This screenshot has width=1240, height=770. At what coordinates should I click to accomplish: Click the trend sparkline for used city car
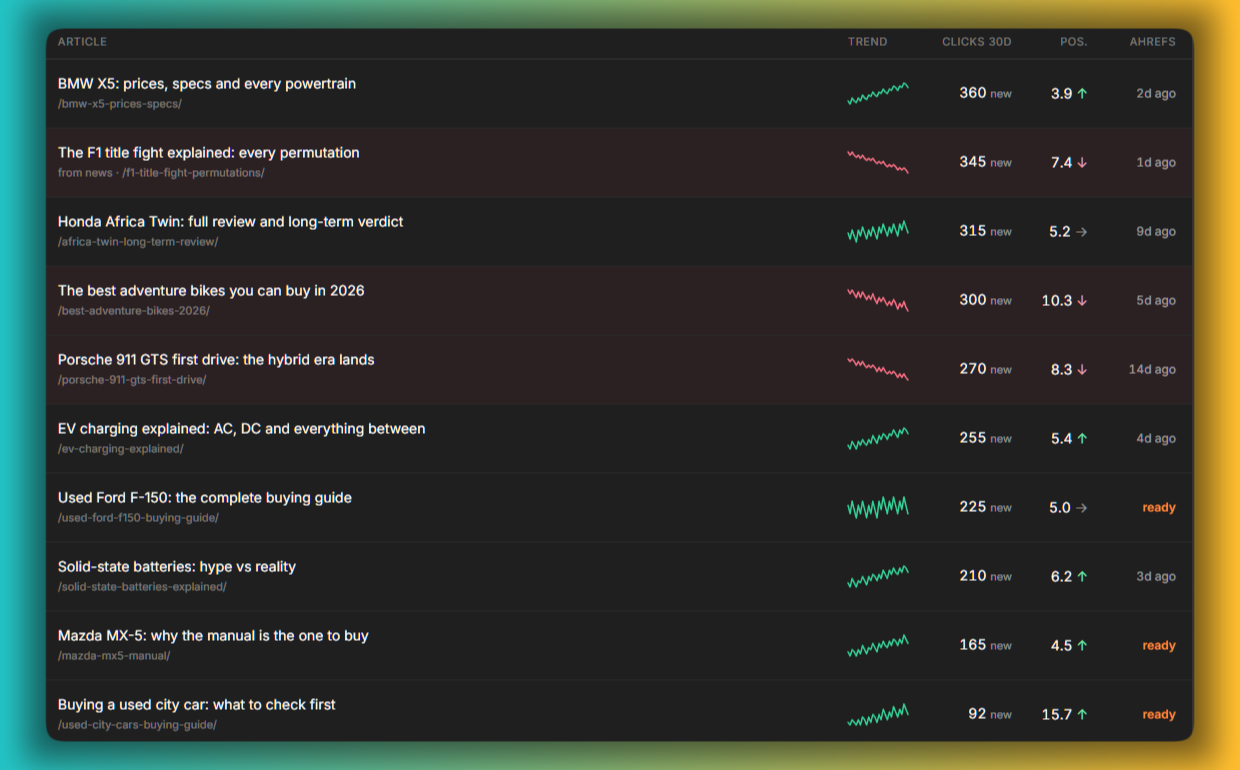(x=878, y=714)
